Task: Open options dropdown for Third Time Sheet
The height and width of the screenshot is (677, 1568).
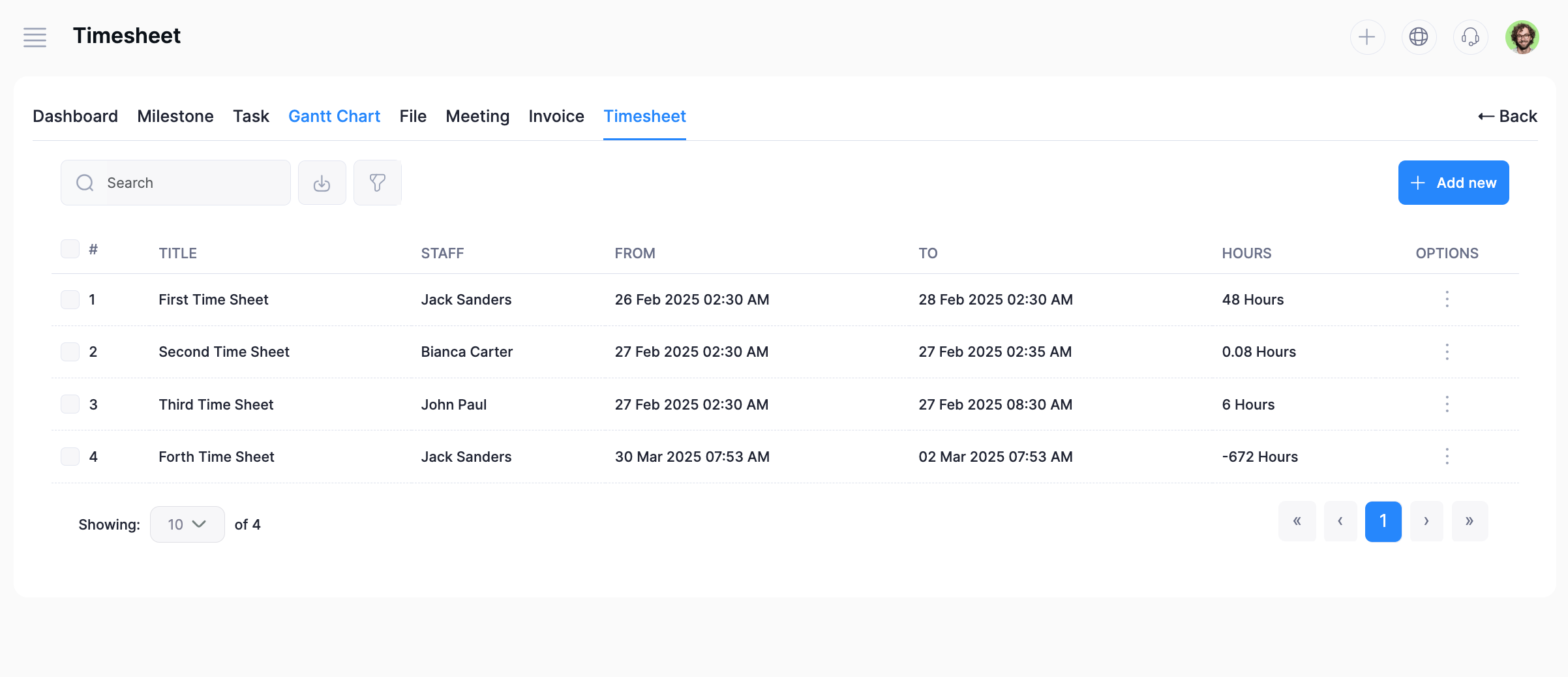Action: coord(1447,404)
